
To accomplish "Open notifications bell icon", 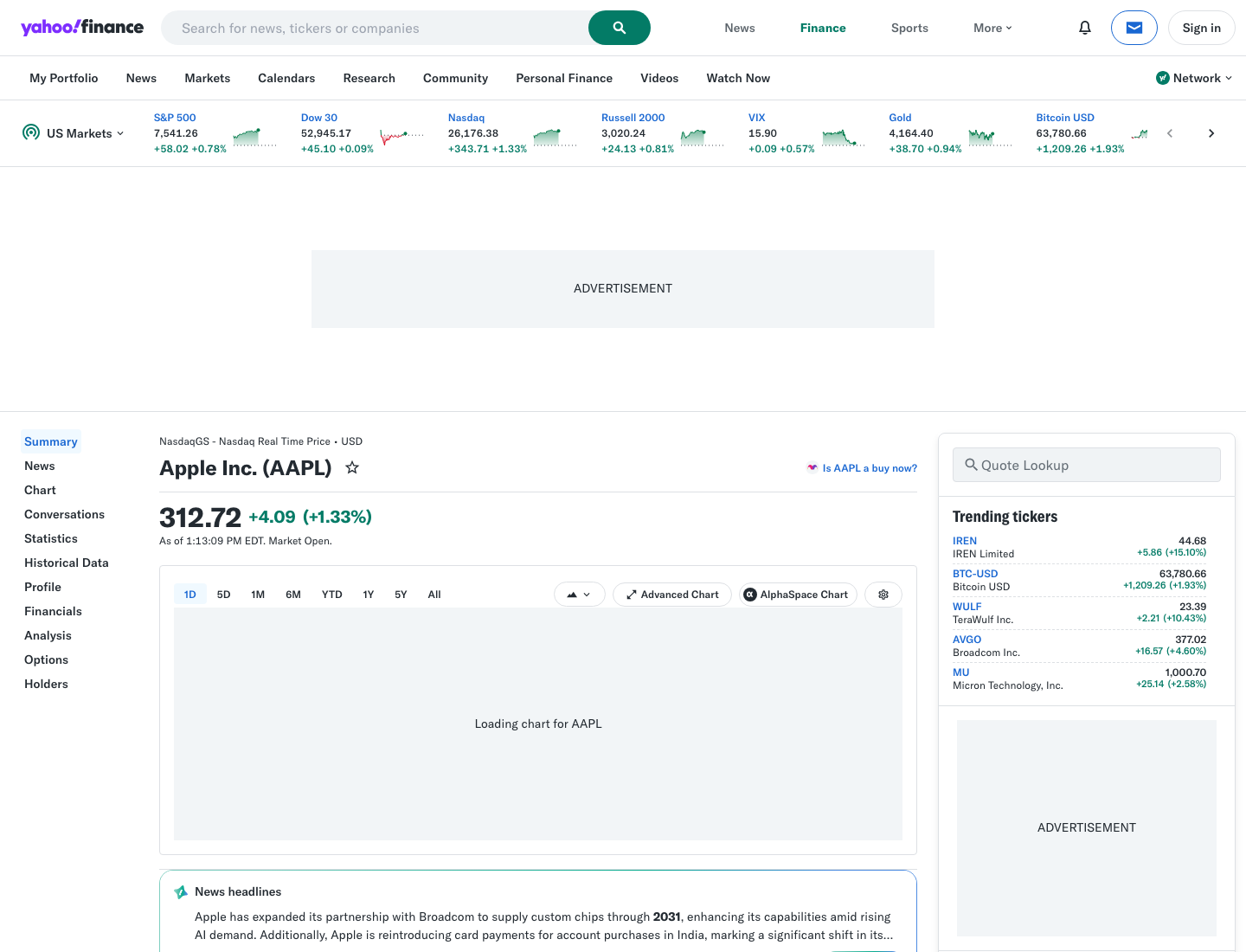I will click(x=1085, y=28).
